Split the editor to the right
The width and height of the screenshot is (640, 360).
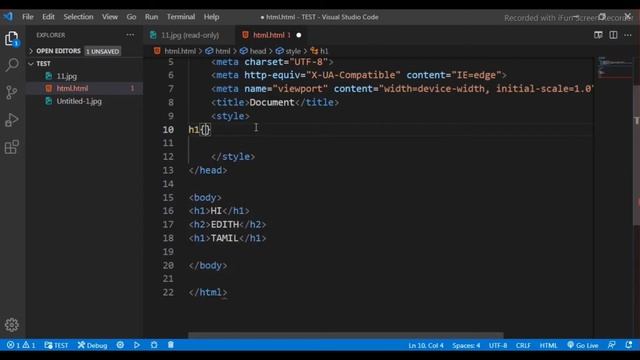point(613,35)
